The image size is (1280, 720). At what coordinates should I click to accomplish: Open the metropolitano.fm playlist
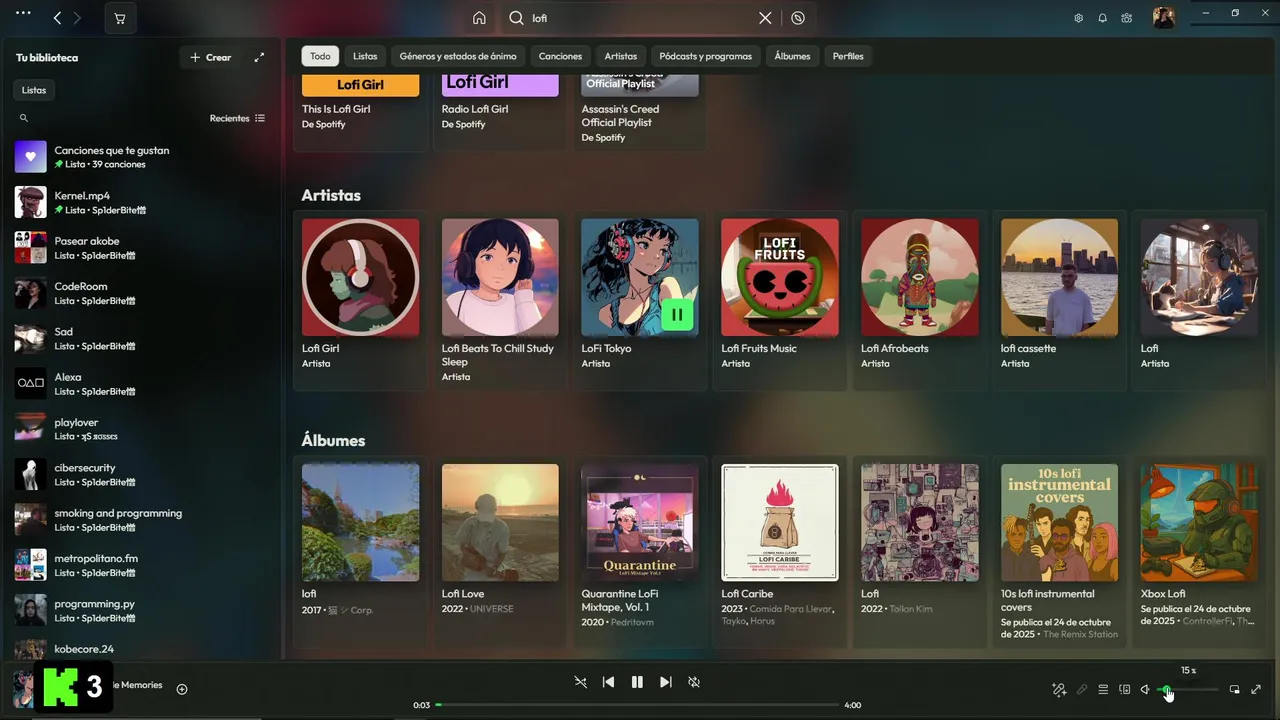pyautogui.click(x=141, y=565)
